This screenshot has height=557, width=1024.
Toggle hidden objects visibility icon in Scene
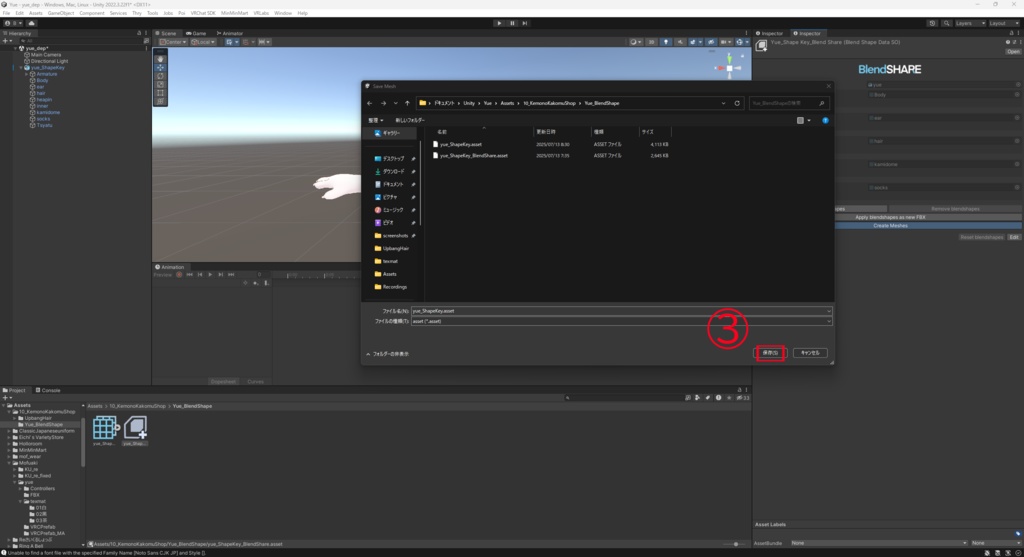(x=711, y=42)
